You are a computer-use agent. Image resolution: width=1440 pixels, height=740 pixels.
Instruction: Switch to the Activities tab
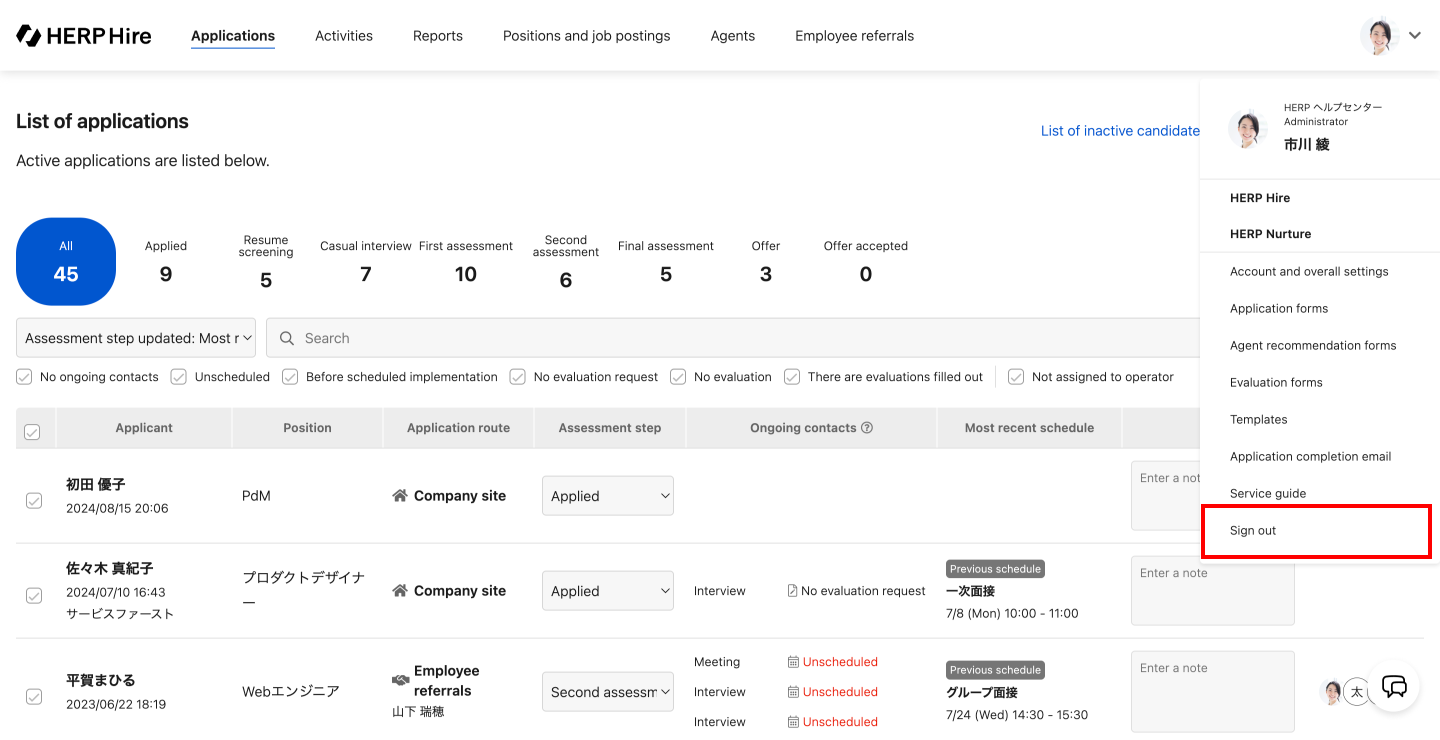pos(344,36)
